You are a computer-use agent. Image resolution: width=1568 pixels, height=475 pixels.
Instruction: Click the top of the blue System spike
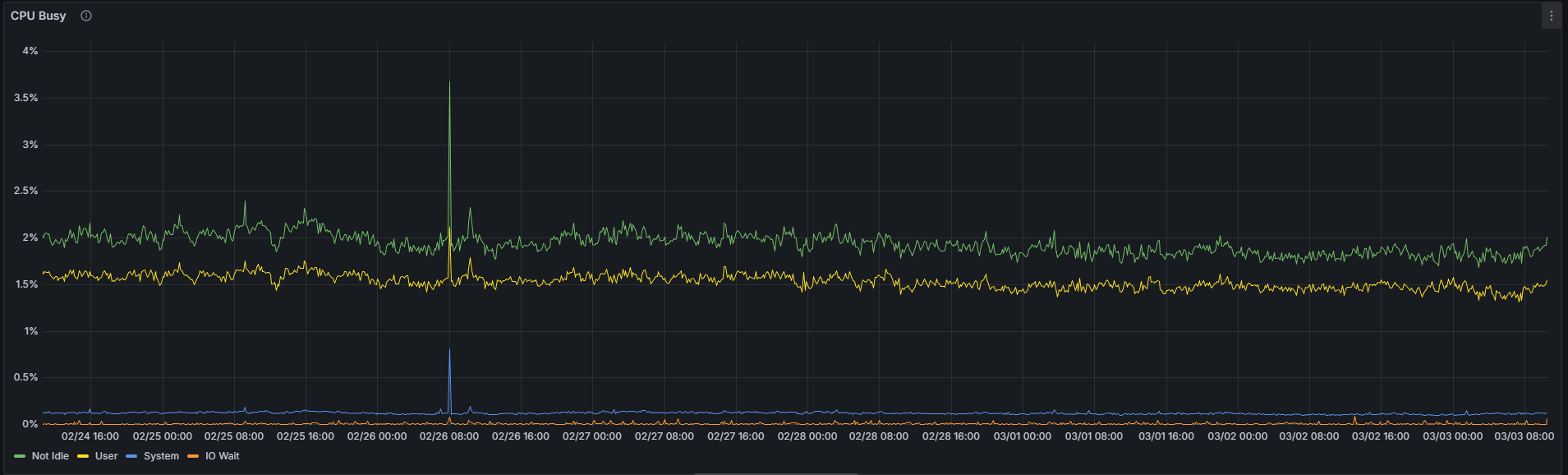click(449, 350)
